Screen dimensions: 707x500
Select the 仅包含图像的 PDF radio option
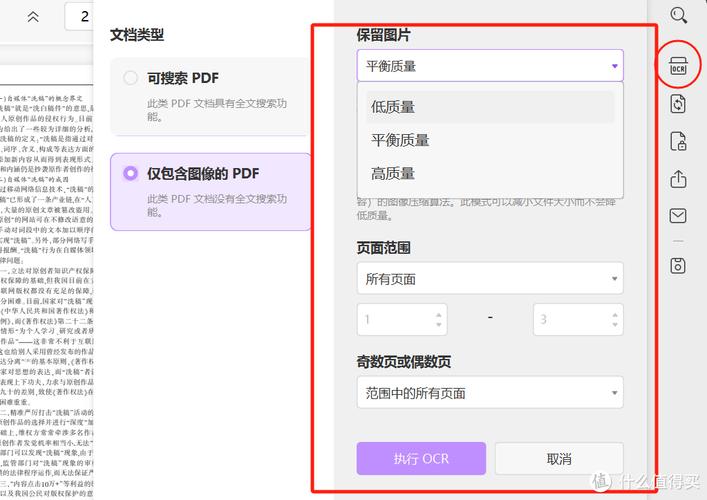[x=131, y=173]
